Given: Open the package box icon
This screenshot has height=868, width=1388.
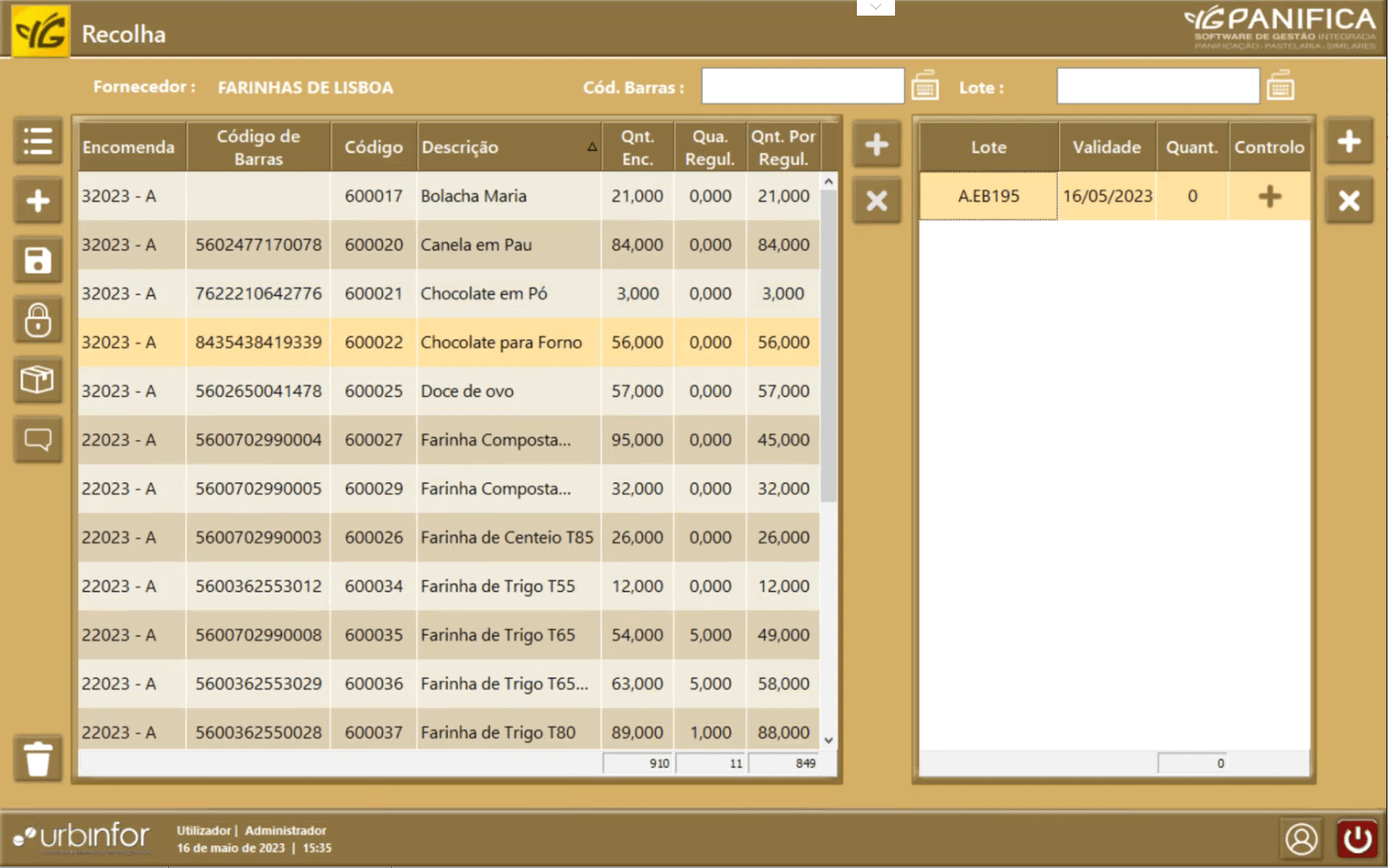Looking at the screenshot, I should (x=37, y=379).
